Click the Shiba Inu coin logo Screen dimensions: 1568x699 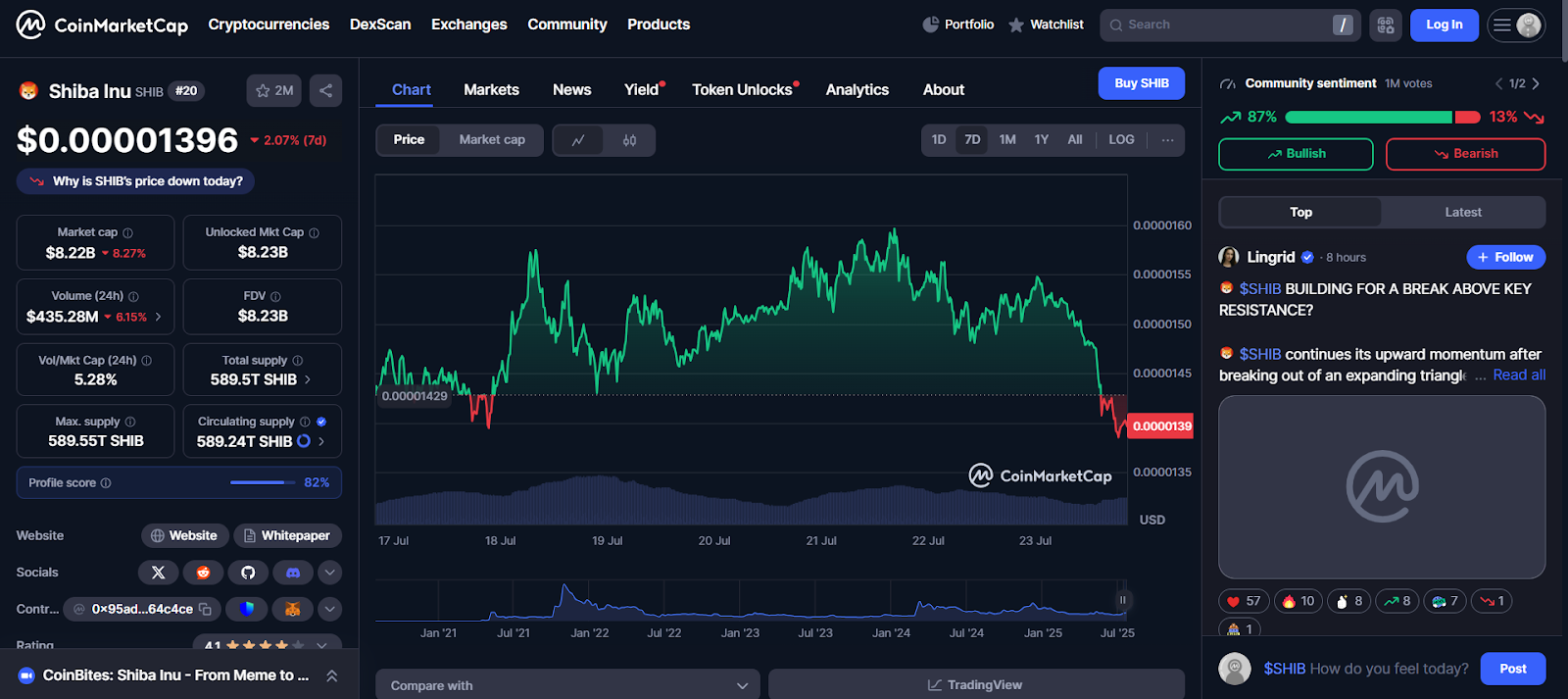(28, 91)
